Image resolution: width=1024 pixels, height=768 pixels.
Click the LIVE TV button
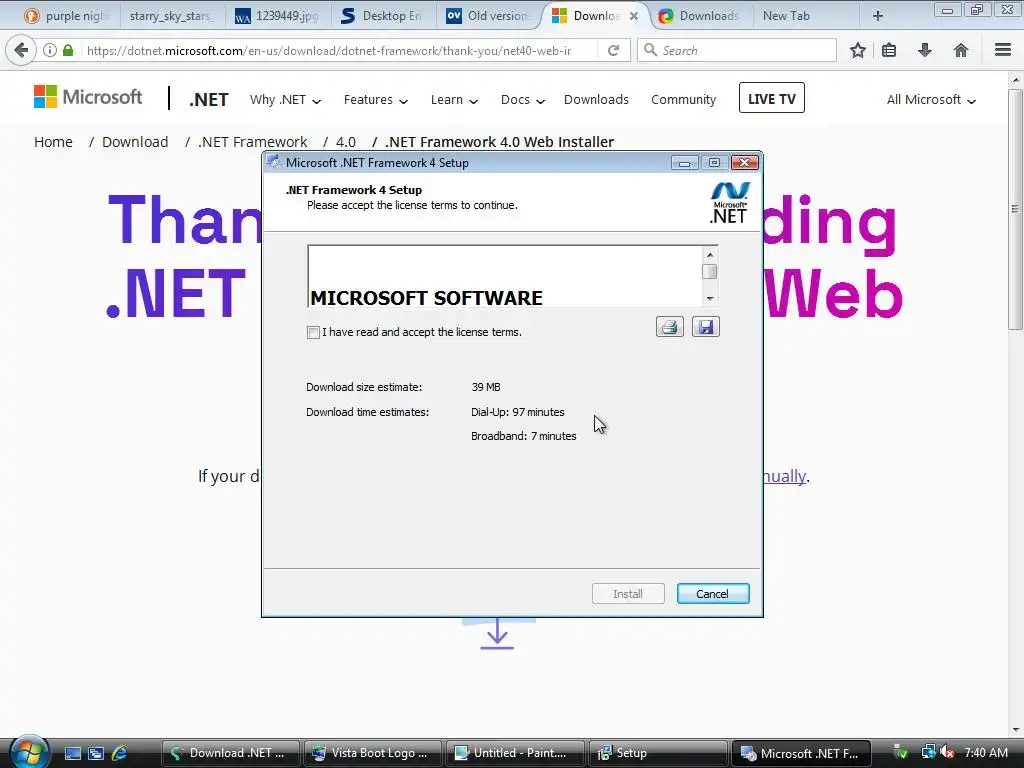(x=771, y=98)
